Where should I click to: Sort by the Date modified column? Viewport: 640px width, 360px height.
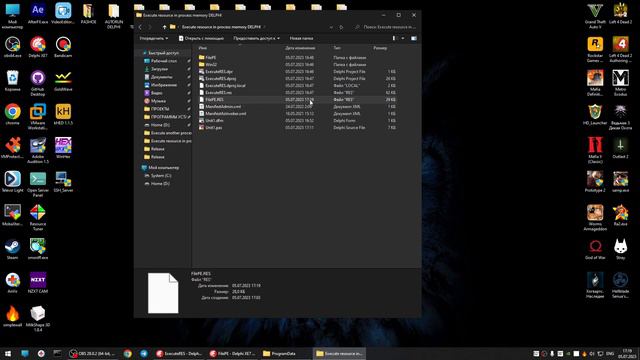(300, 48)
